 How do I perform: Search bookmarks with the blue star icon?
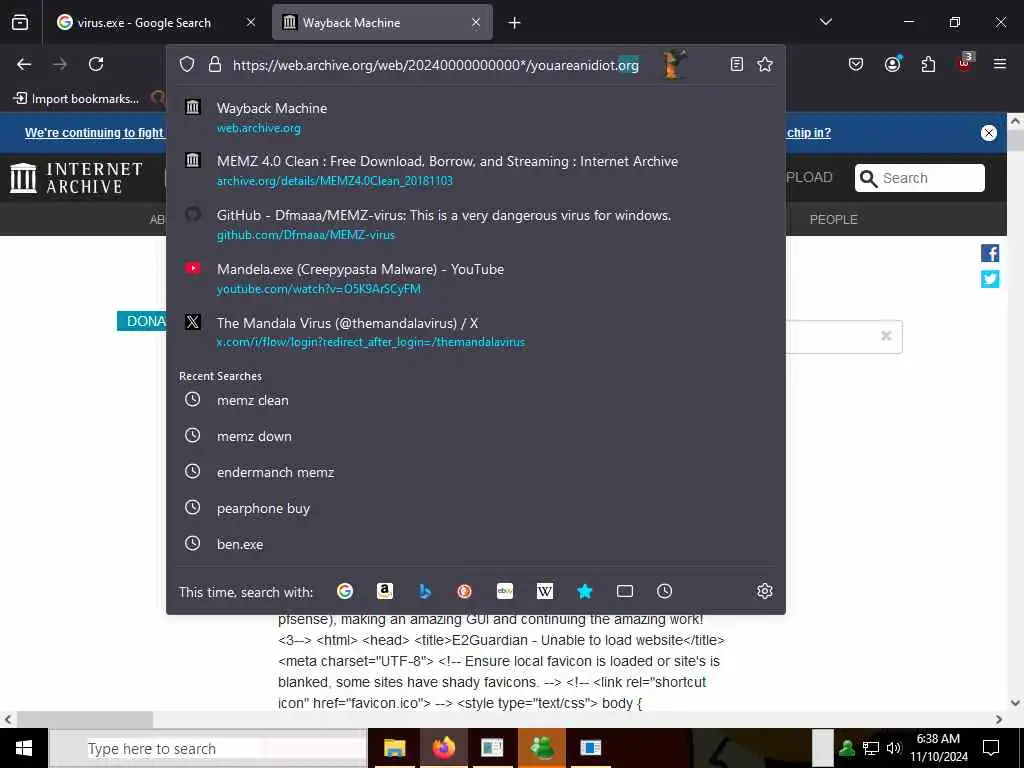tap(584, 591)
